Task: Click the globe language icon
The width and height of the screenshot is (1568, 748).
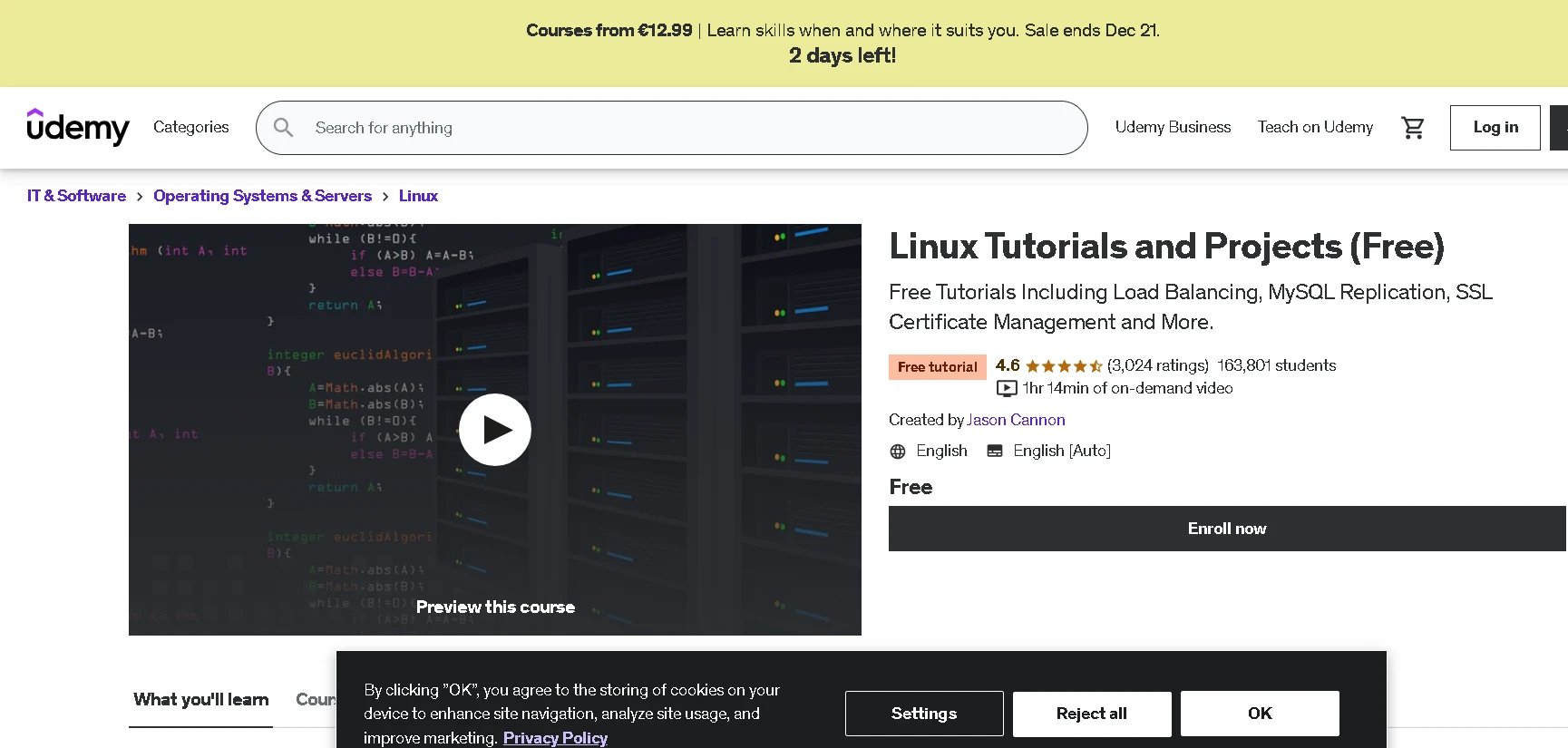Action: pyautogui.click(x=898, y=452)
